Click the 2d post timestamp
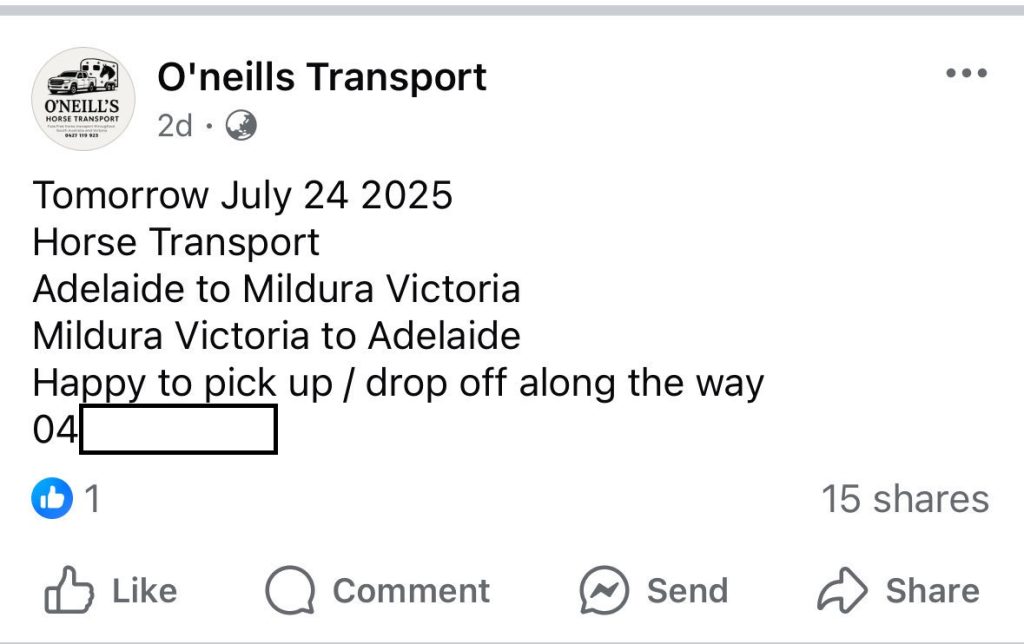1024x644 pixels. 175,127
